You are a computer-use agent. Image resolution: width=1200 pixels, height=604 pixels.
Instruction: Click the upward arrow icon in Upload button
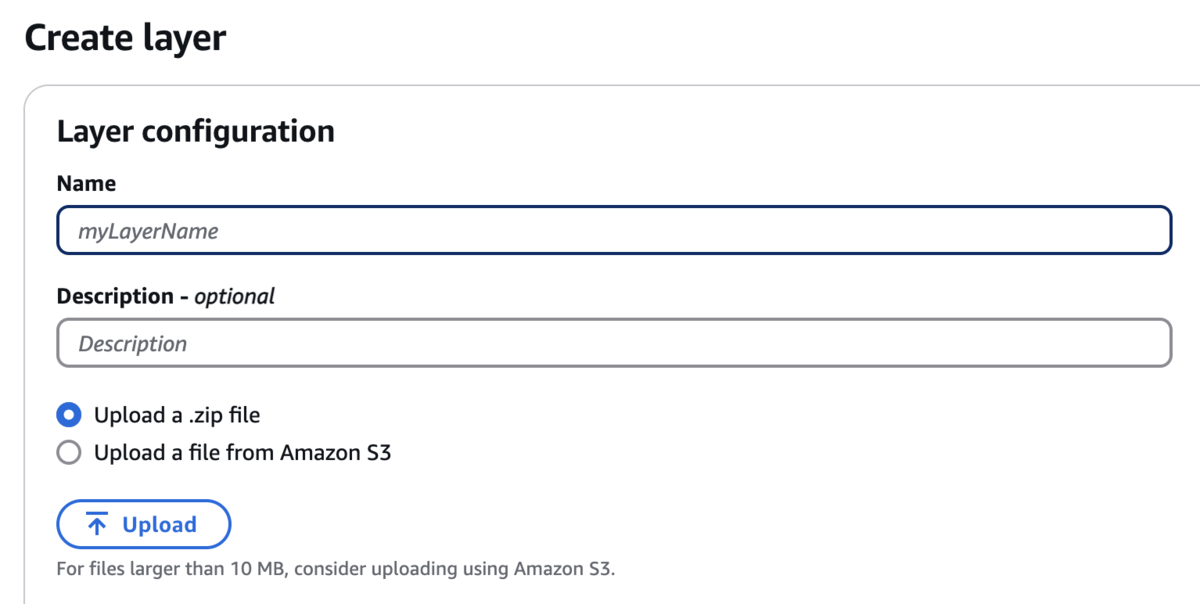pos(97,524)
